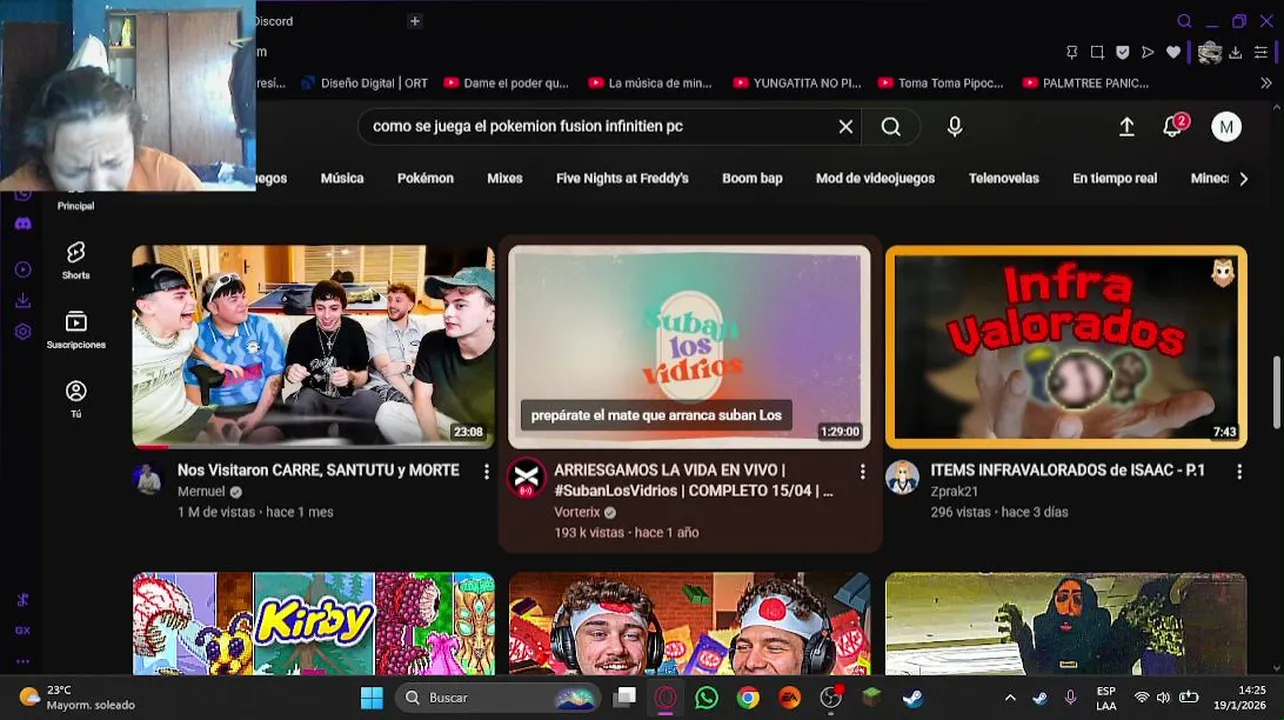Open the Mernuel channel name
1284x720 pixels.
(201, 492)
